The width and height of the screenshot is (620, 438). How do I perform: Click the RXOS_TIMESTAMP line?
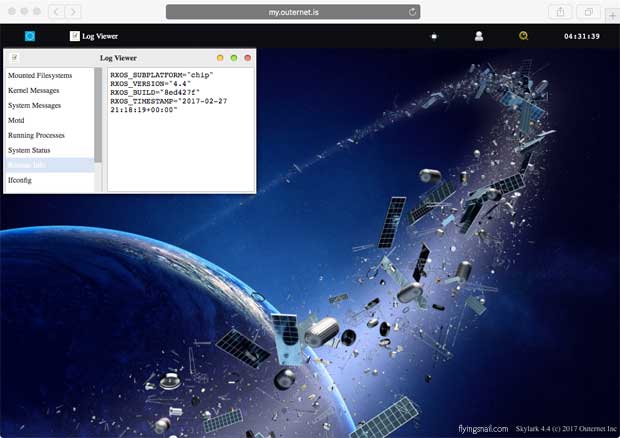169,106
